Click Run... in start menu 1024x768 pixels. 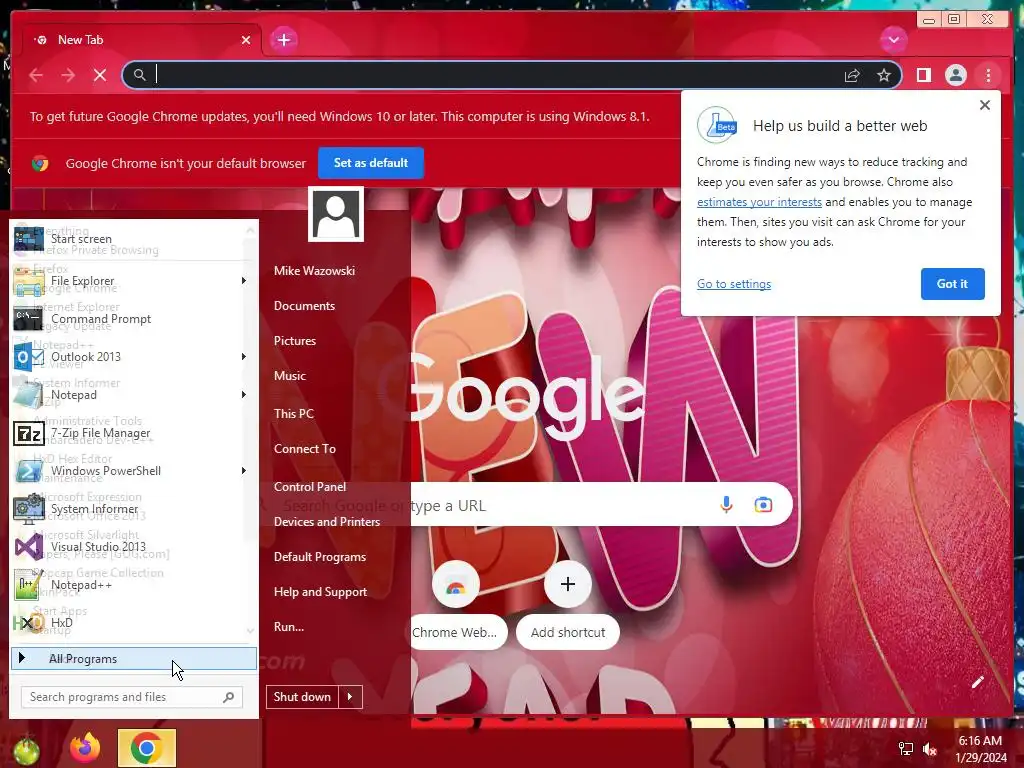click(289, 627)
